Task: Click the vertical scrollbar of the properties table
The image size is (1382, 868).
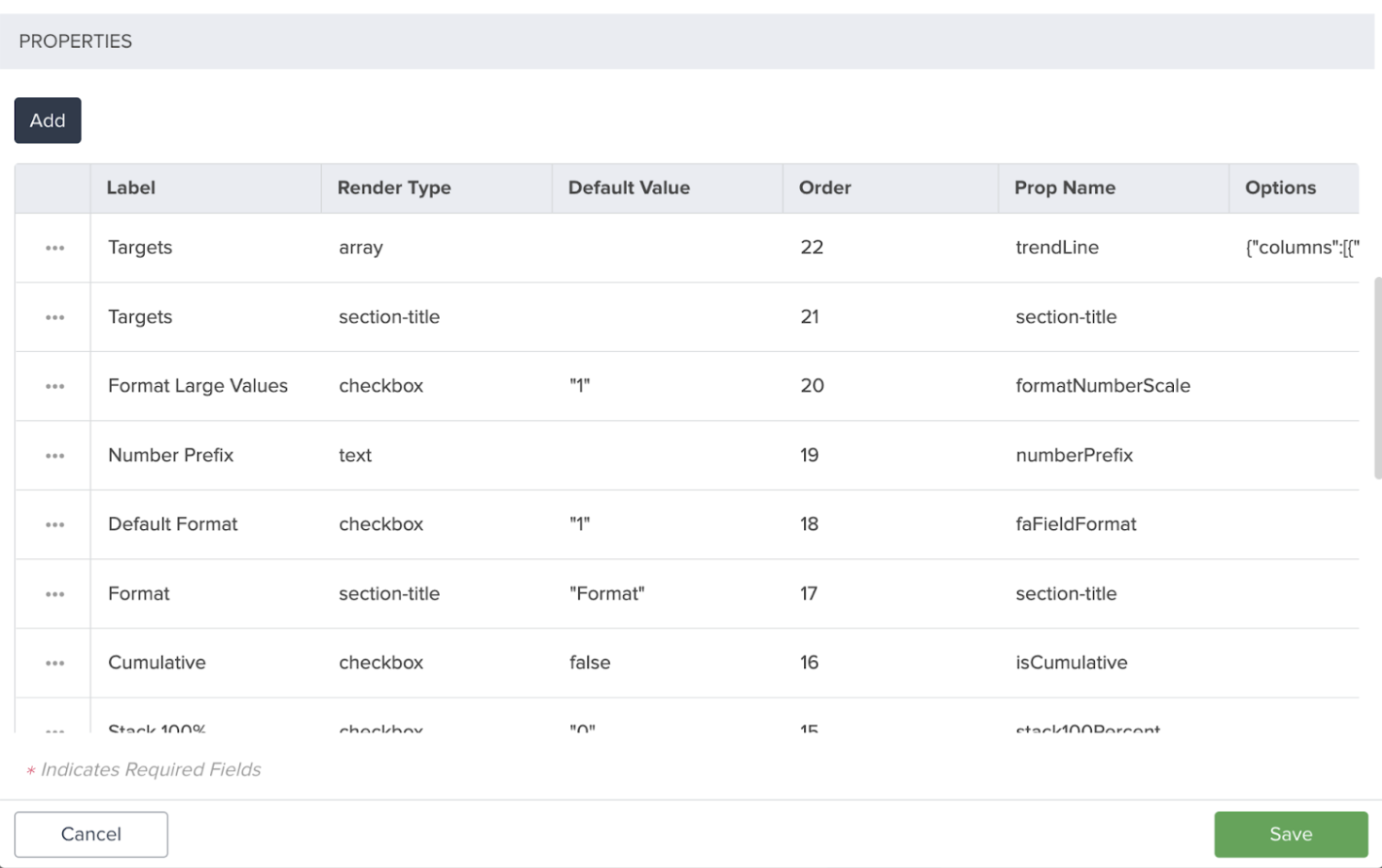Action: click(1377, 378)
